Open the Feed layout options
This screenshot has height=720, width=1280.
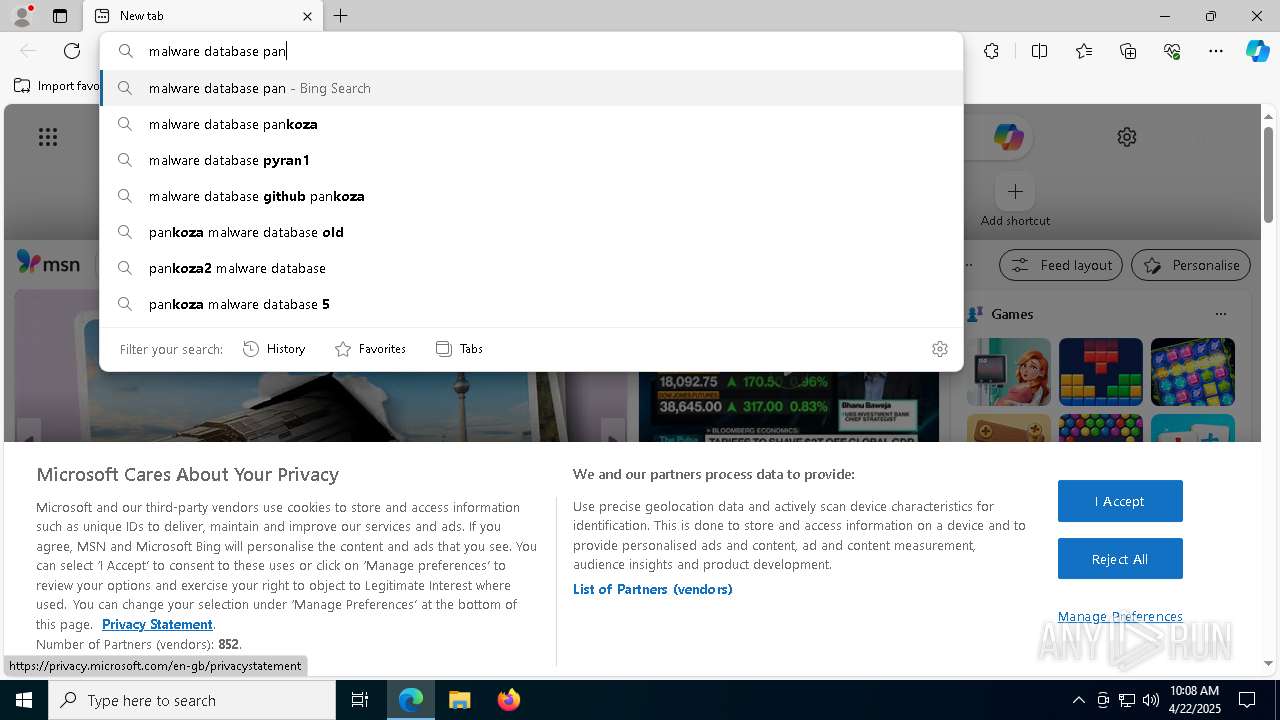(x=1061, y=265)
